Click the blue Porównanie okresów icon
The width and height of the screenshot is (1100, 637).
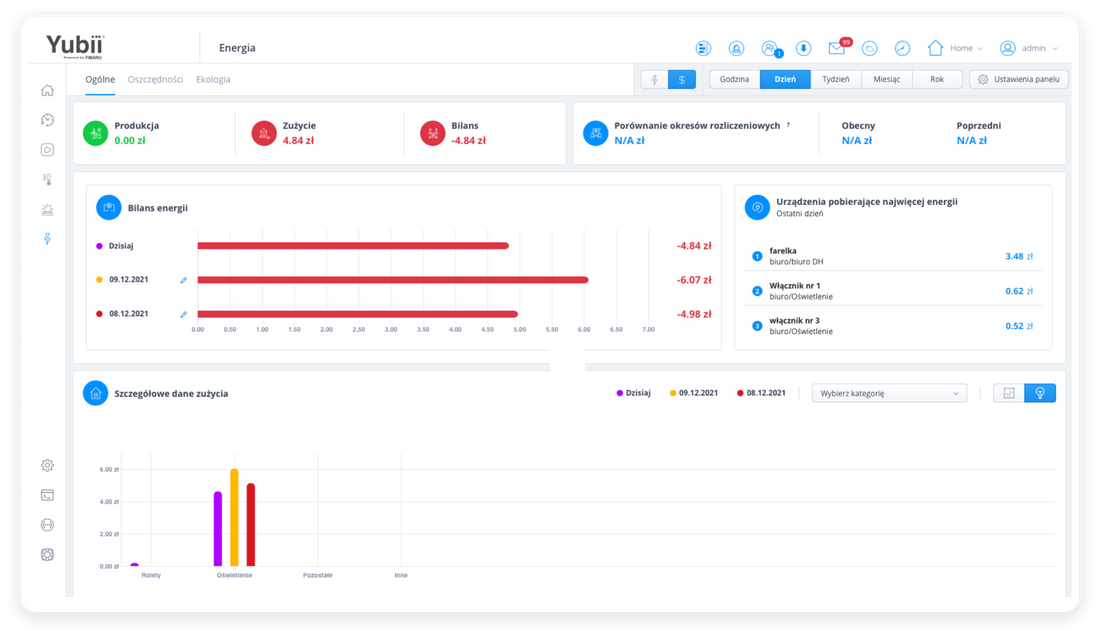596,133
